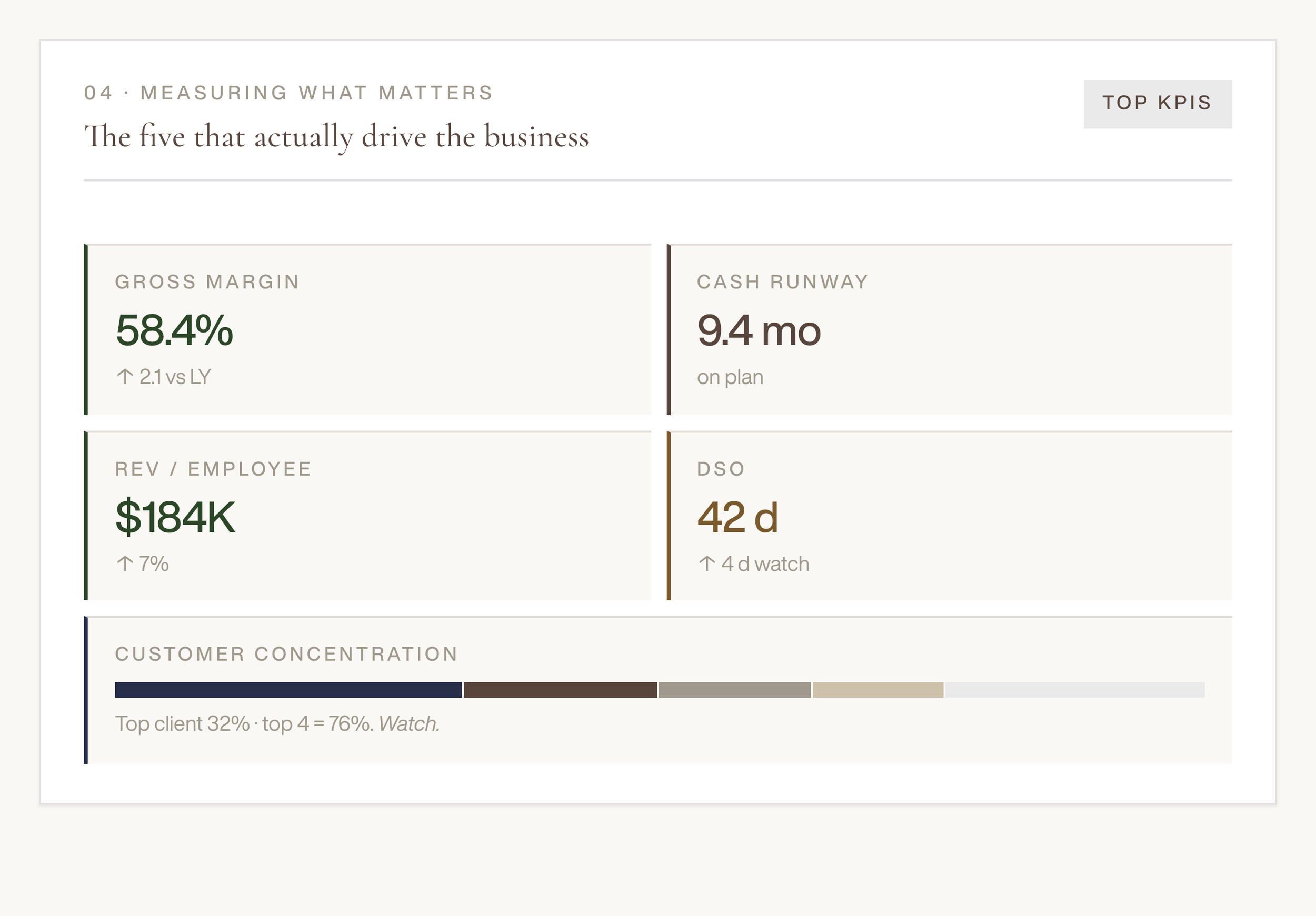The height and width of the screenshot is (916, 1316).
Task: Select the $184K revenue per employee value
Action: click(175, 517)
